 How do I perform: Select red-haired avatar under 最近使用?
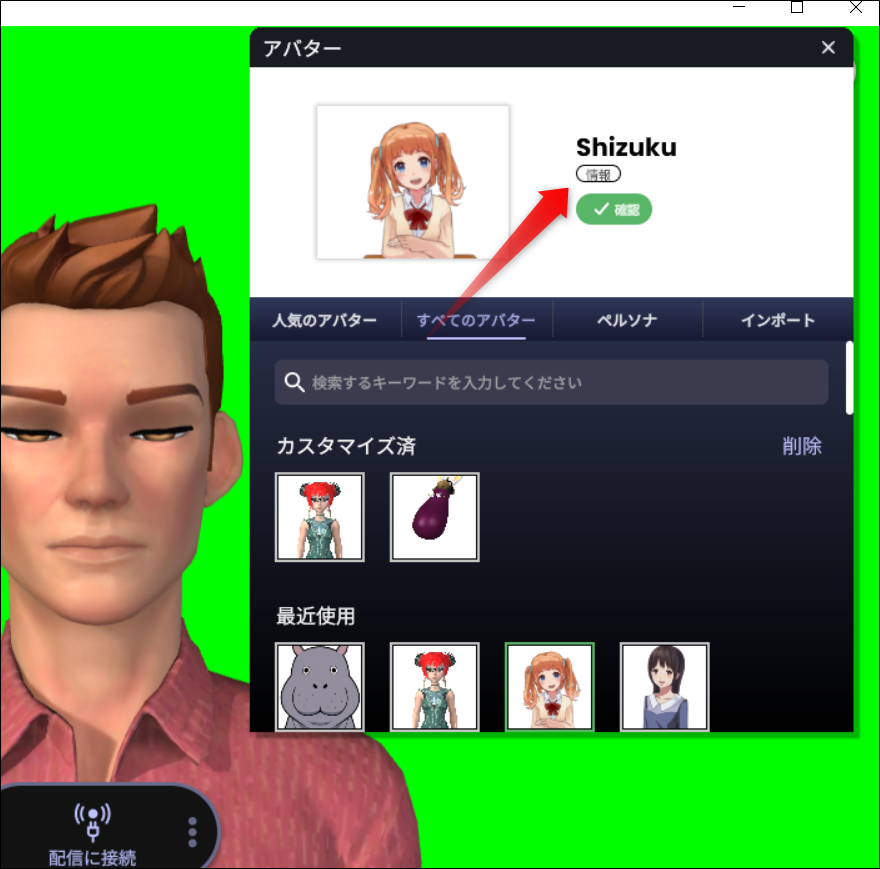coord(434,687)
